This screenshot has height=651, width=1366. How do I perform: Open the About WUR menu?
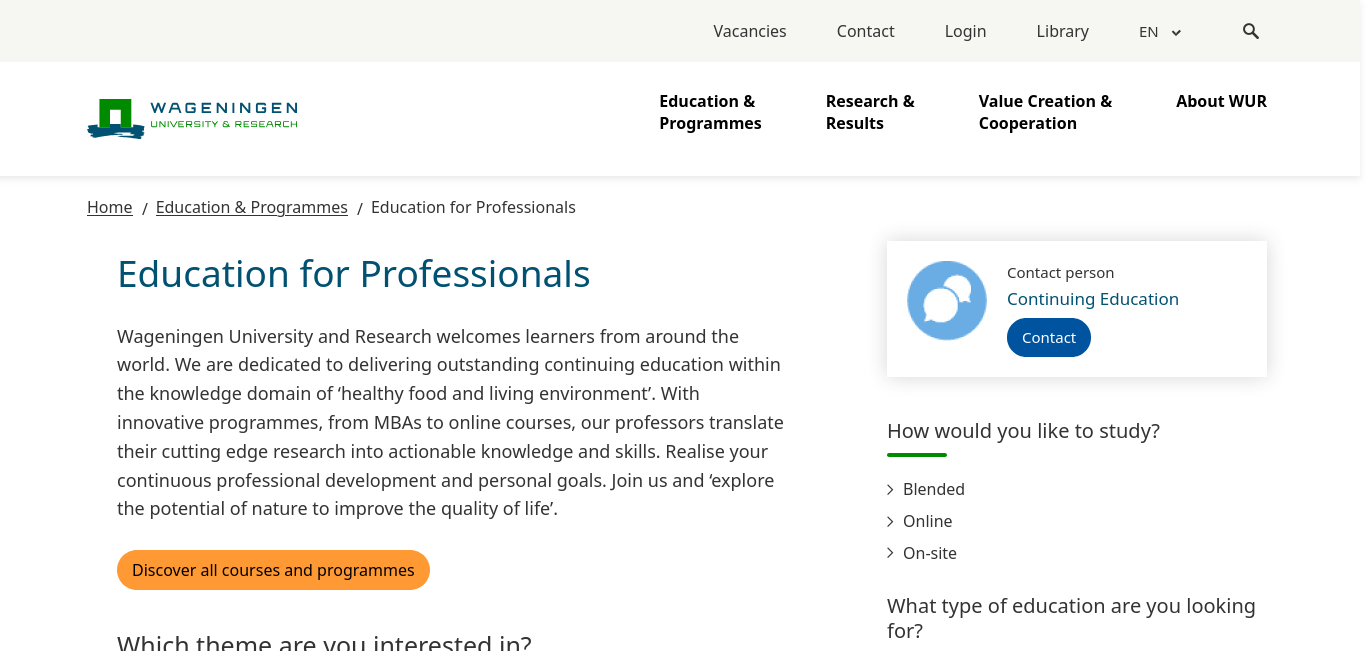(1221, 101)
